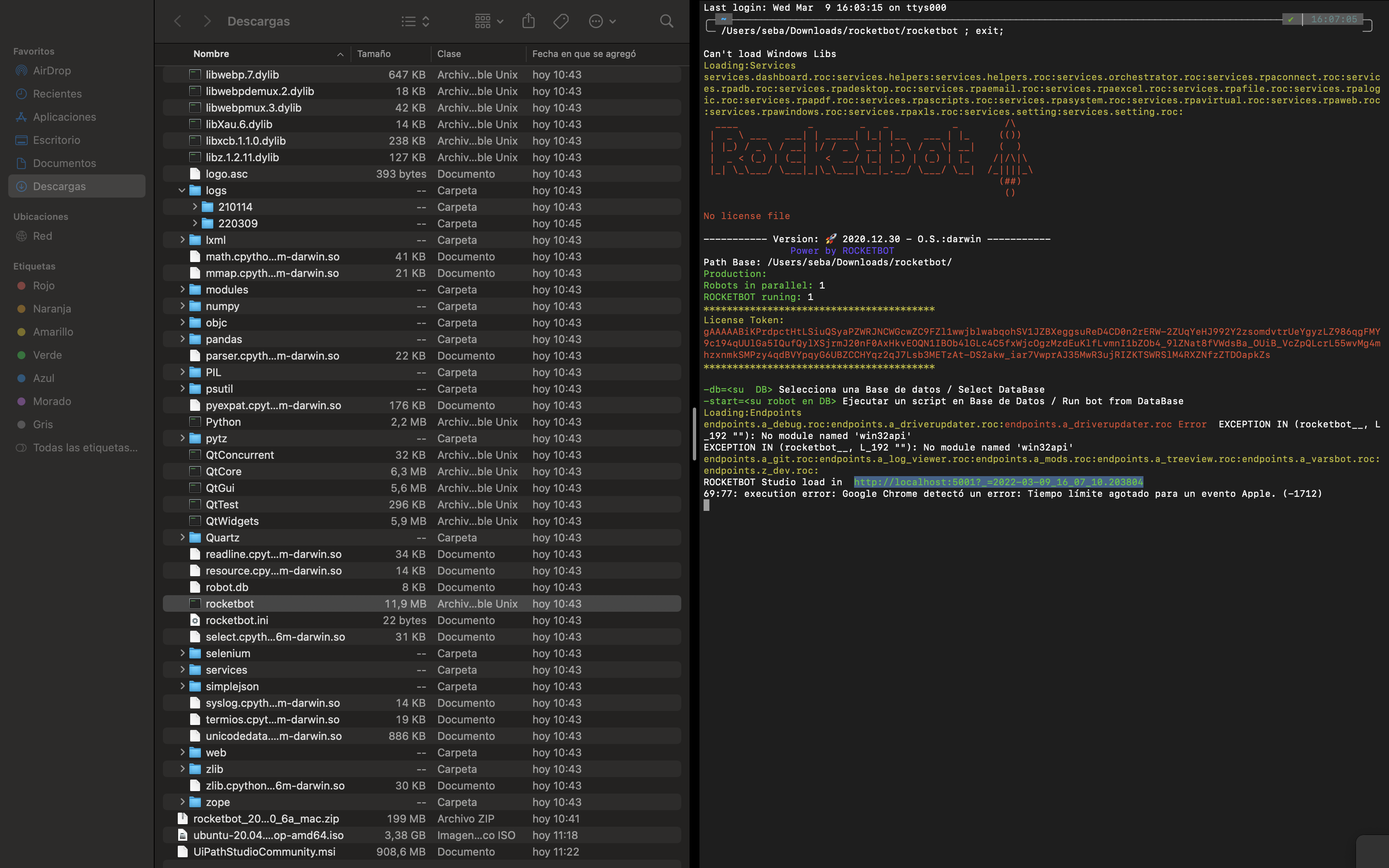Image resolution: width=1389 pixels, height=868 pixels.
Task: Open the list view options selector
Action: coord(415,21)
